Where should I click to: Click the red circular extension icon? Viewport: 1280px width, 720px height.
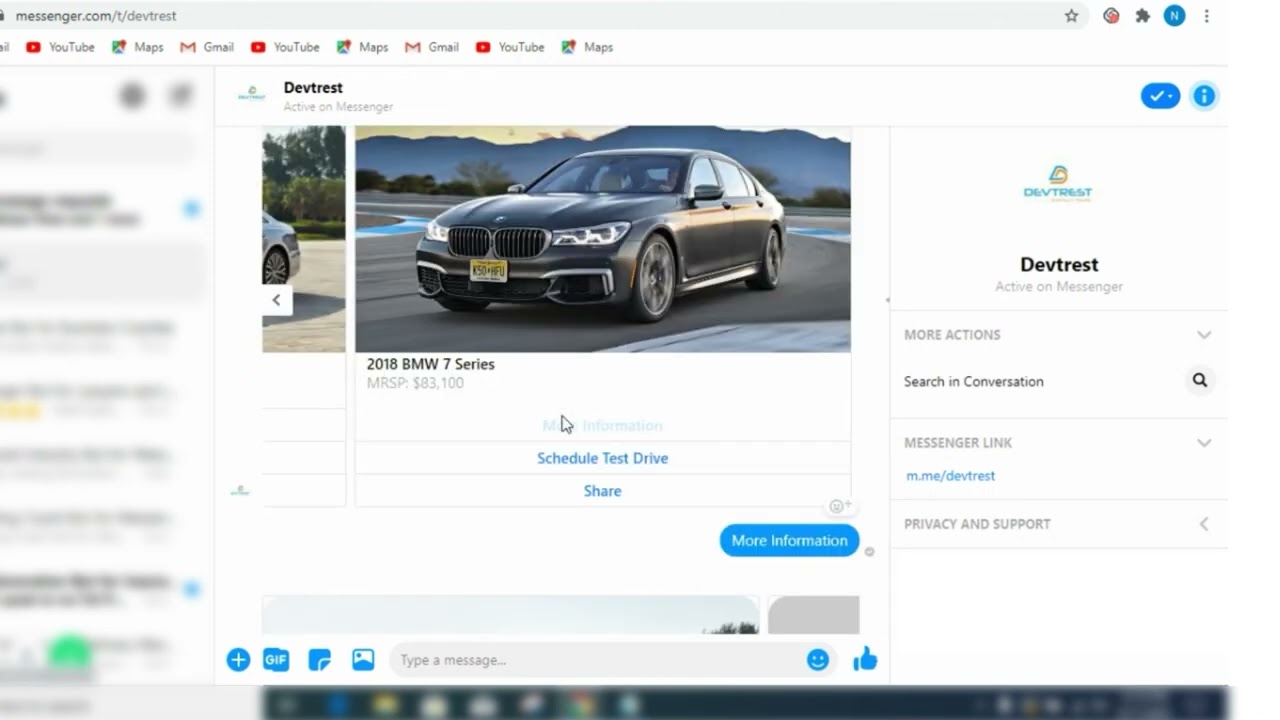tap(1111, 16)
